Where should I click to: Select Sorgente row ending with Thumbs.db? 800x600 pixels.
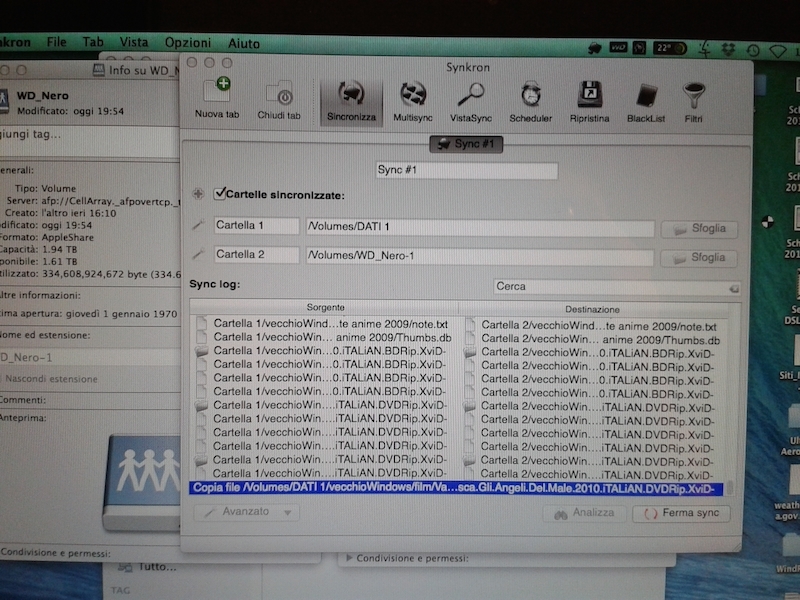point(326,337)
